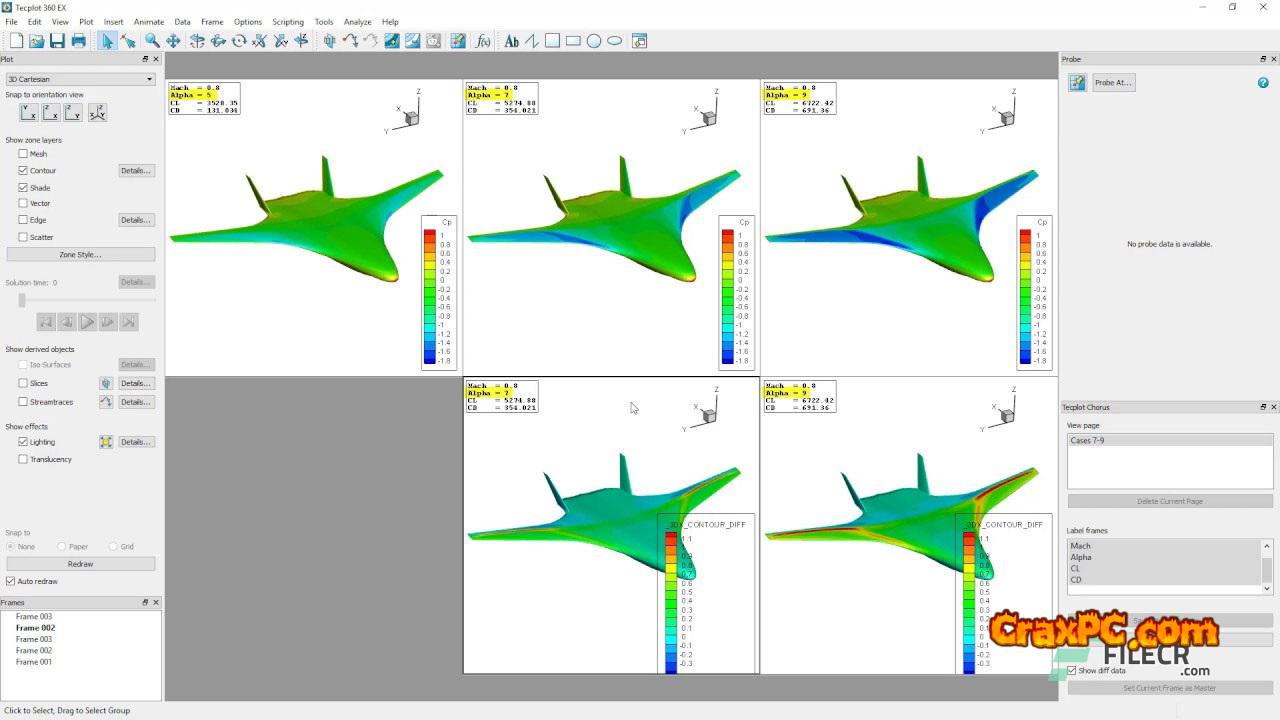1280x720 pixels.
Task: Open the 3D Cartesian plot type dropdown
Action: pos(80,79)
